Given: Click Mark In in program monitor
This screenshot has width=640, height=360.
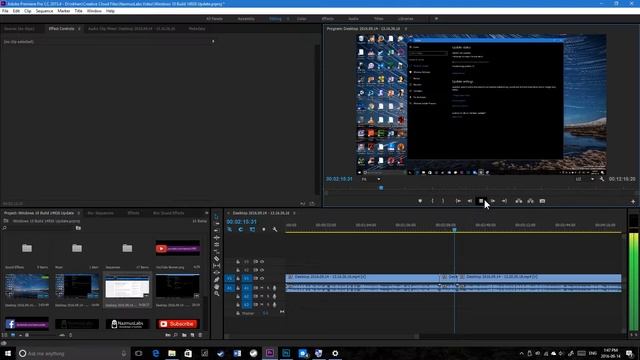Looking at the screenshot, I should click(433, 201).
